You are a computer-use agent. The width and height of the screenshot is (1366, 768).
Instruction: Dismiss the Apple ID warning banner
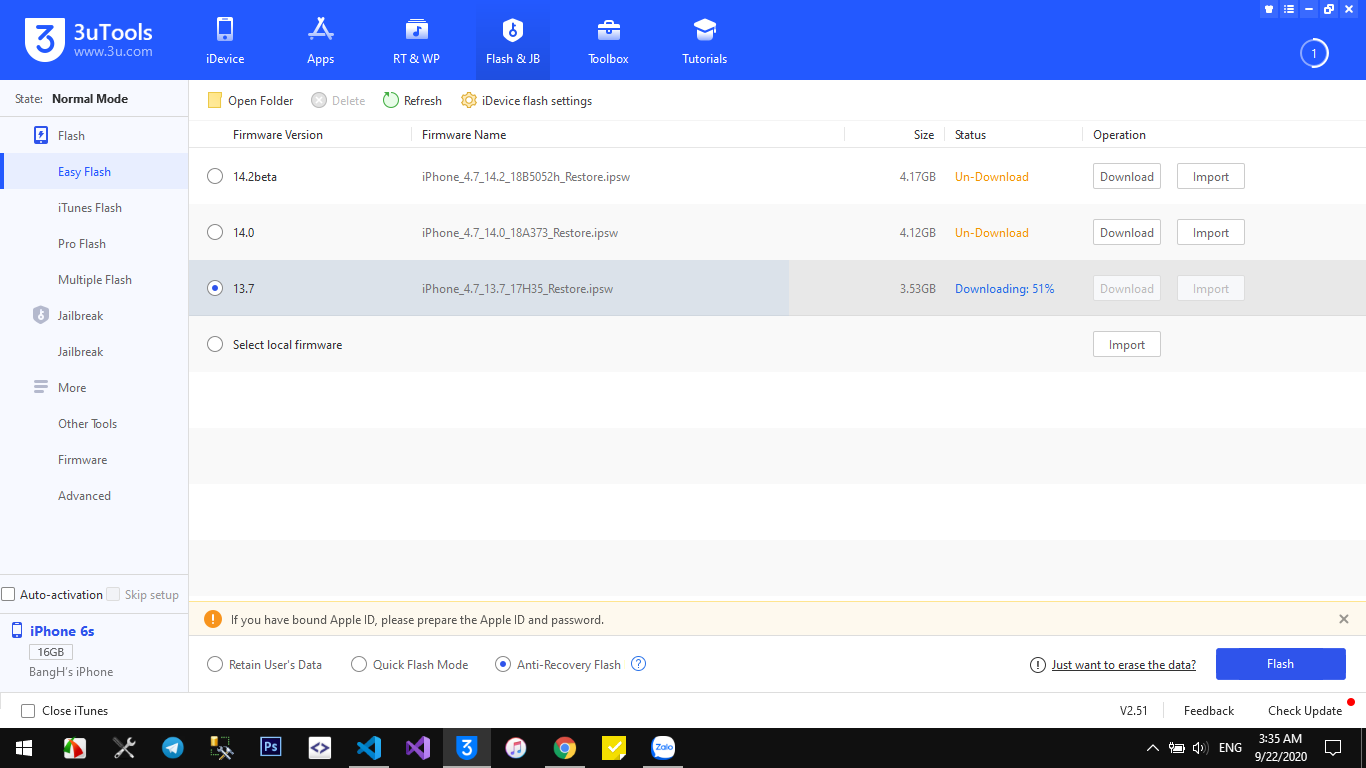coord(1344,619)
